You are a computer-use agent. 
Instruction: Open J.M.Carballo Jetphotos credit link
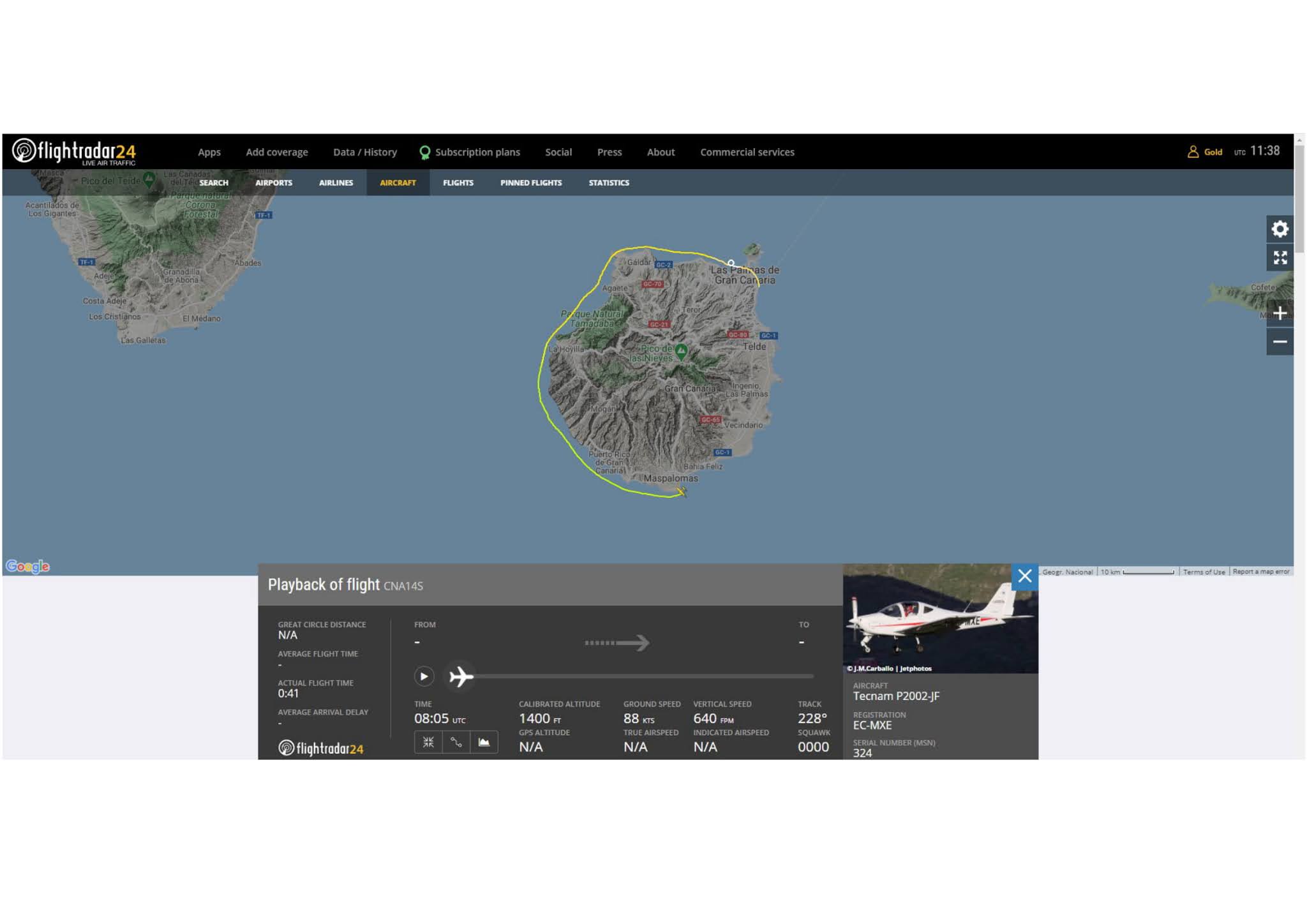coord(889,668)
